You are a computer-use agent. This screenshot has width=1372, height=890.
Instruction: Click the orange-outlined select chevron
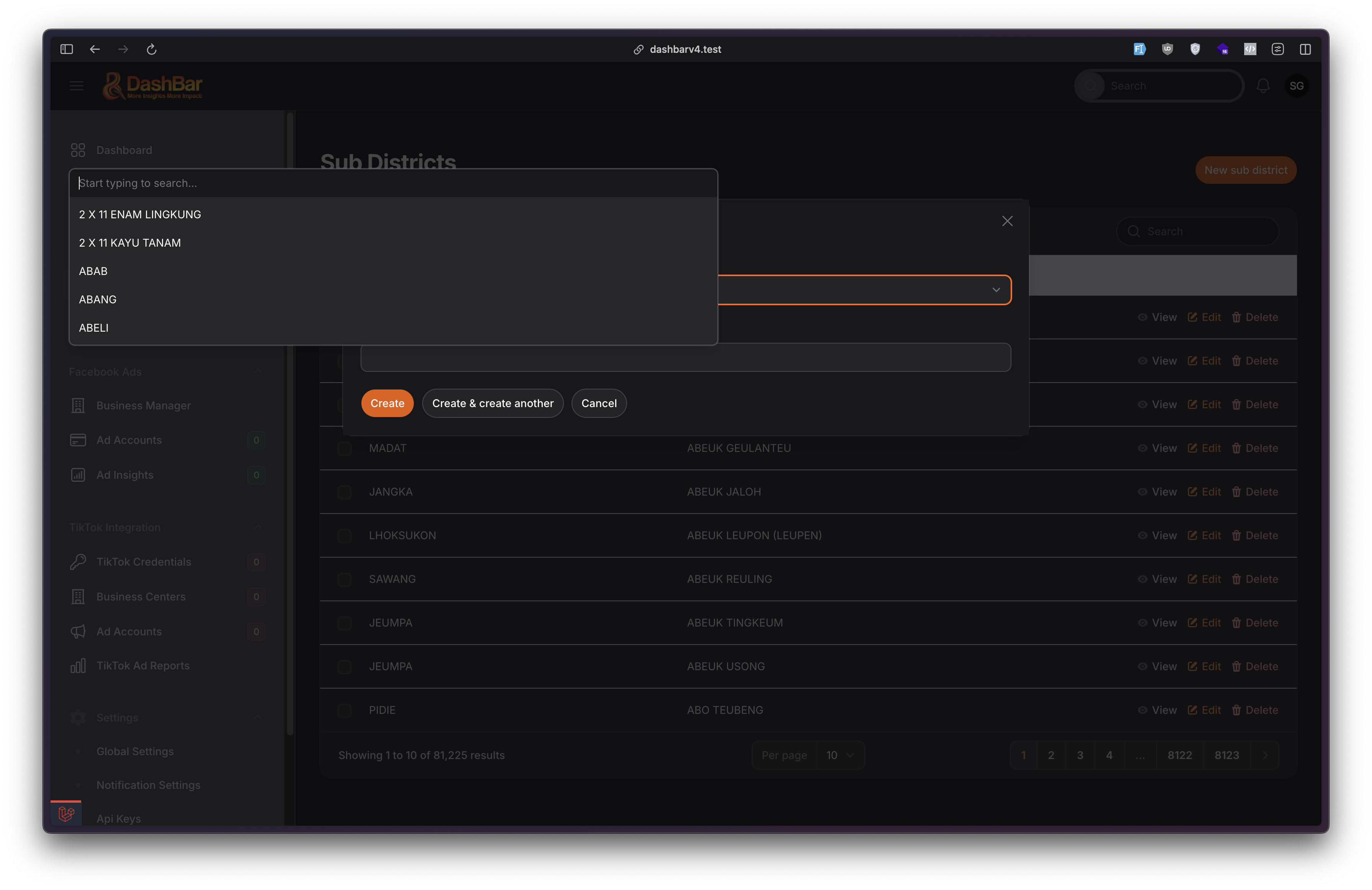coord(996,290)
